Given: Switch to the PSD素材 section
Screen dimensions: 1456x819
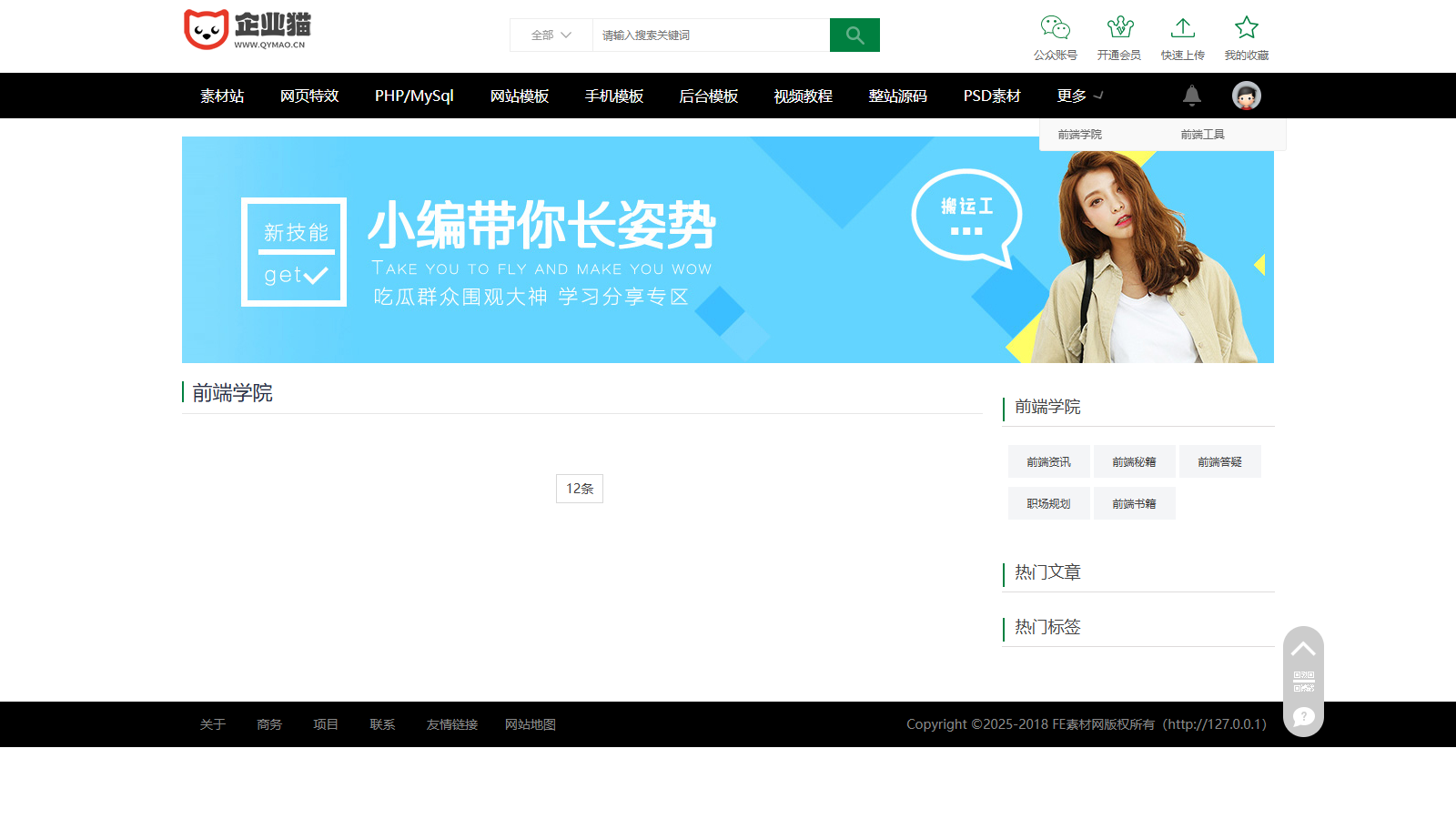Looking at the screenshot, I should tap(992, 95).
